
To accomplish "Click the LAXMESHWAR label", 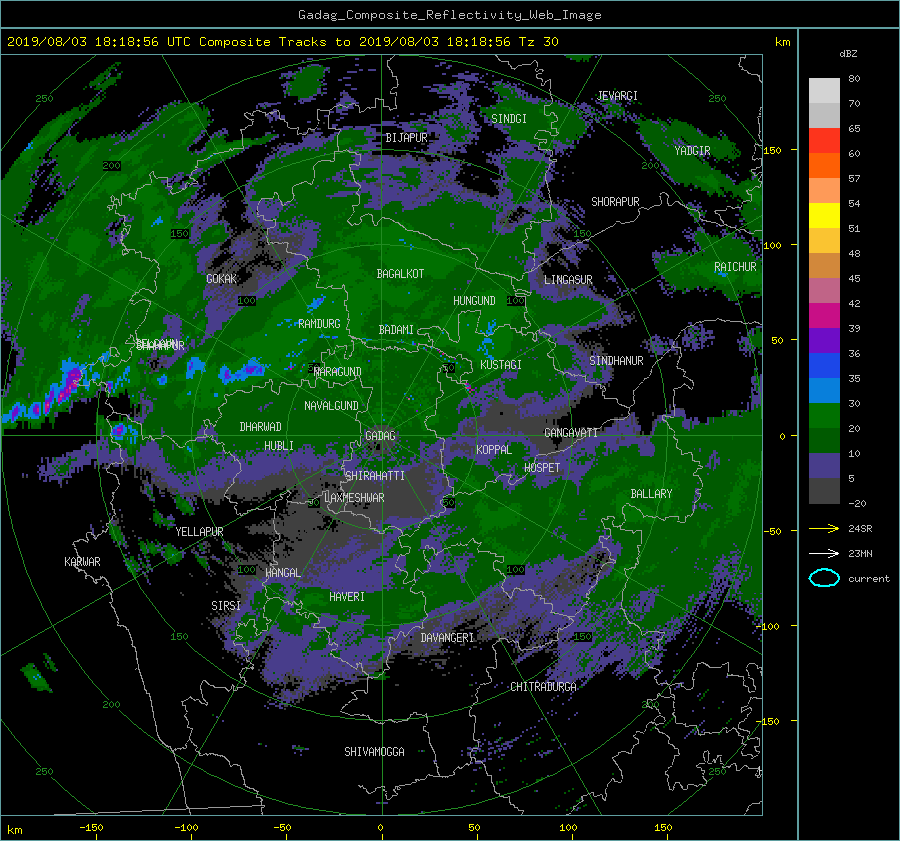I will click(354, 498).
